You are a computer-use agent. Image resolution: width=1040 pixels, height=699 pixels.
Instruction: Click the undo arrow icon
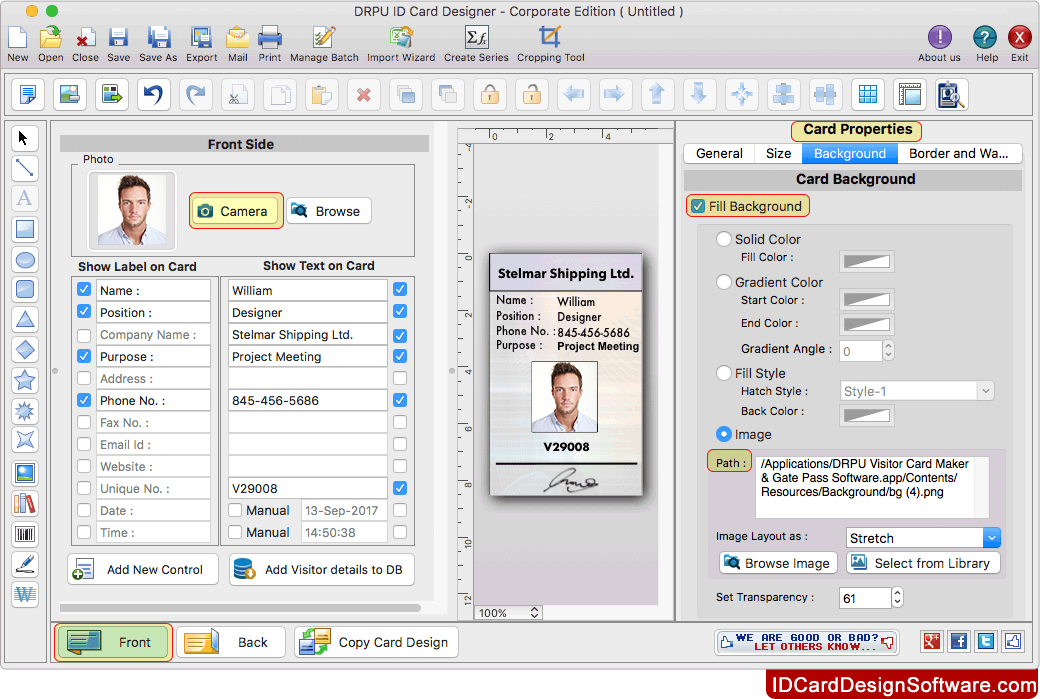coord(154,95)
